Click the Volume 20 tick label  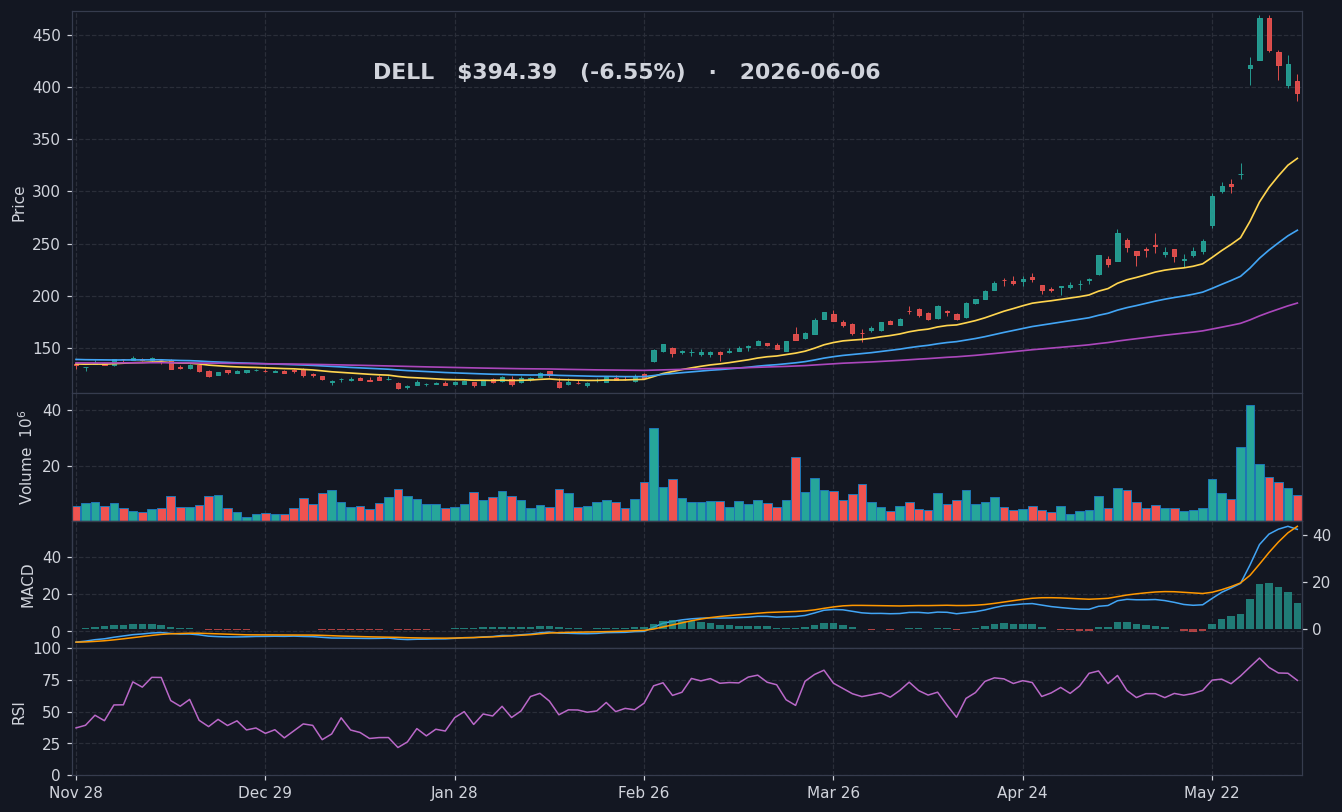pos(52,466)
